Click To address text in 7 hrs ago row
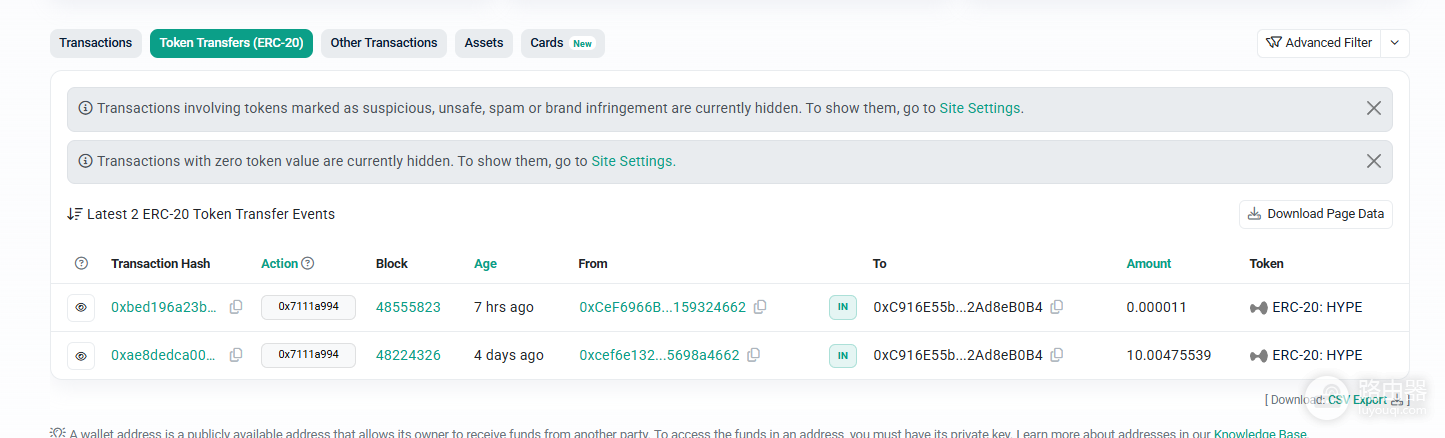This screenshot has height=438, width=1445. [x=958, y=307]
